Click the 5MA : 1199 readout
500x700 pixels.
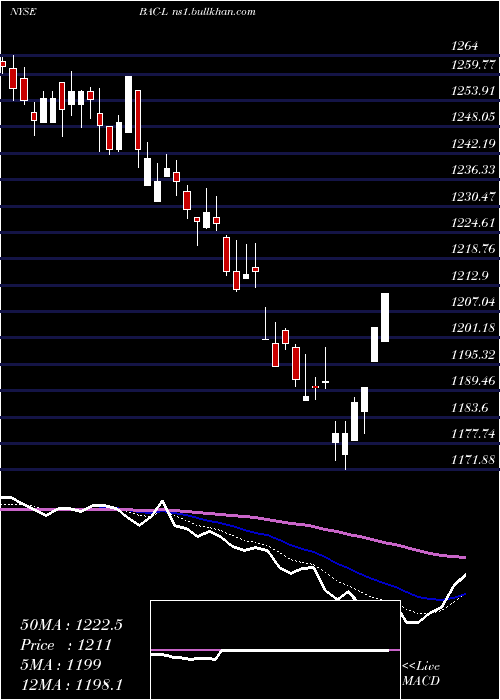[61, 665]
